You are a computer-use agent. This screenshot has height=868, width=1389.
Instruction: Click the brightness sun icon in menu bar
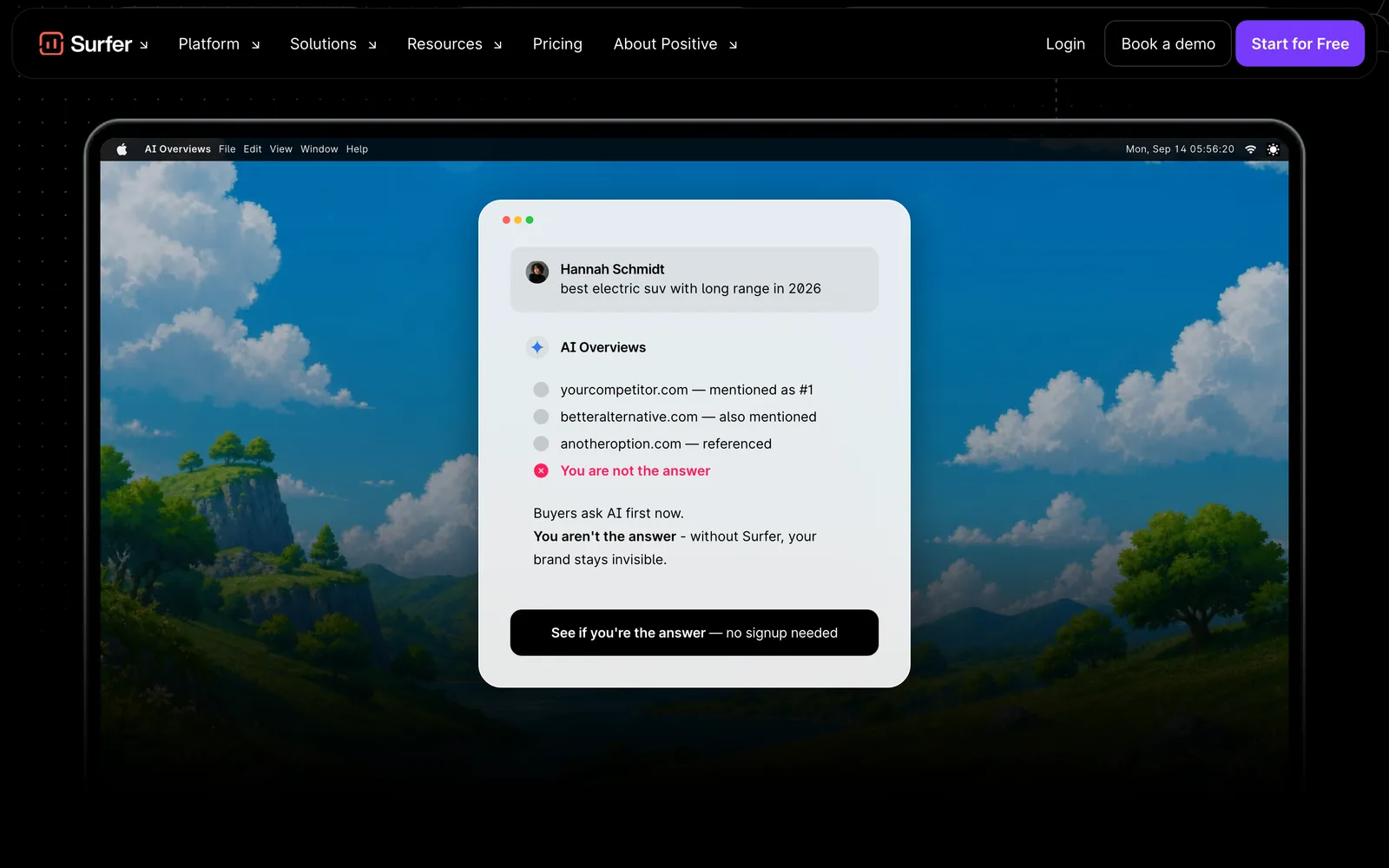pos(1273,149)
